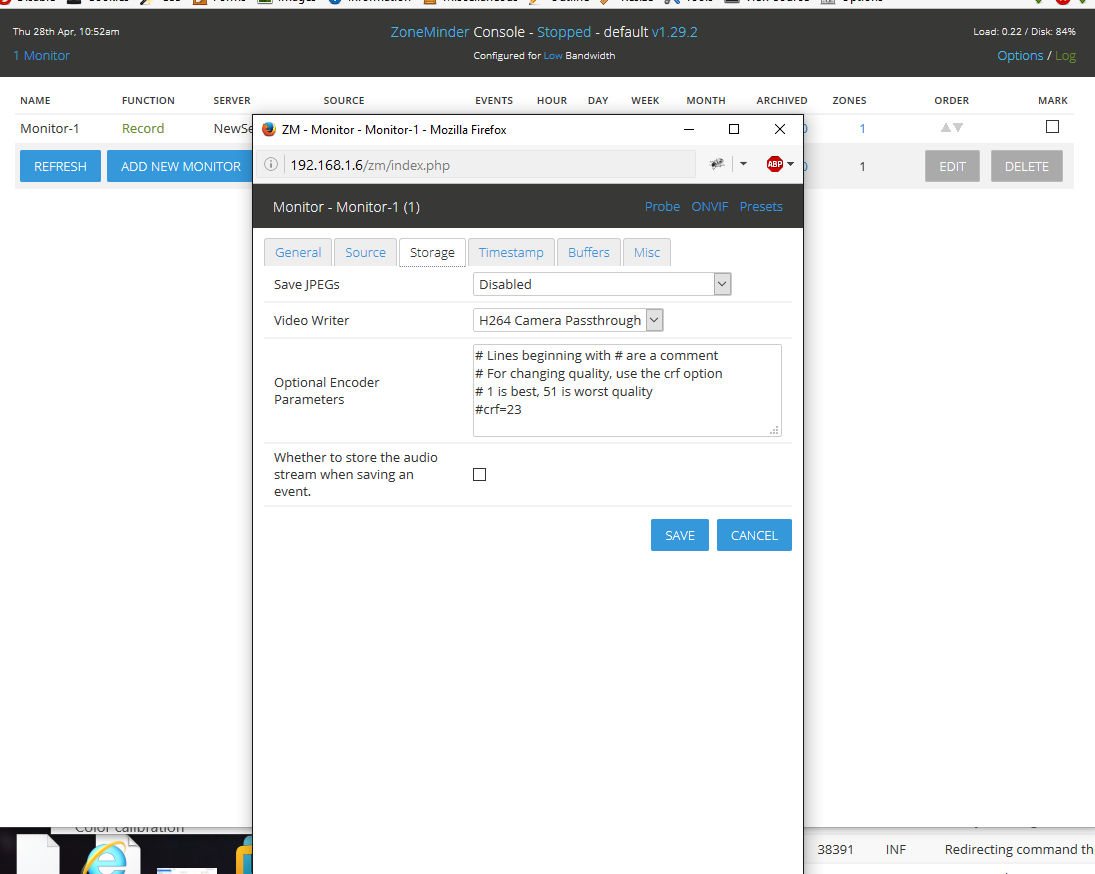This screenshot has height=874, width=1095.
Task: Open the ONVIF link
Action: click(x=710, y=207)
